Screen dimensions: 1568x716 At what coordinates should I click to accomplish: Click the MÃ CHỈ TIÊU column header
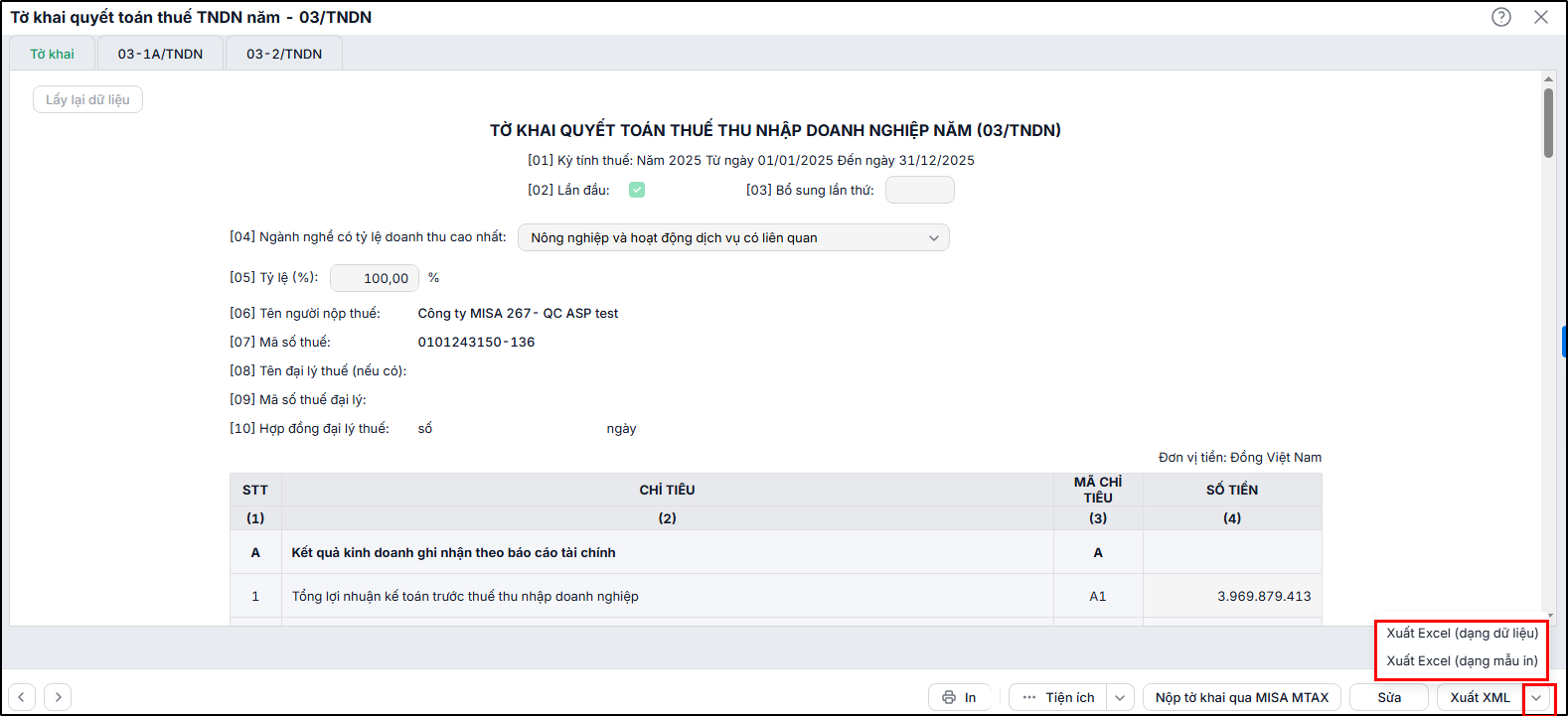point(1098,490)
